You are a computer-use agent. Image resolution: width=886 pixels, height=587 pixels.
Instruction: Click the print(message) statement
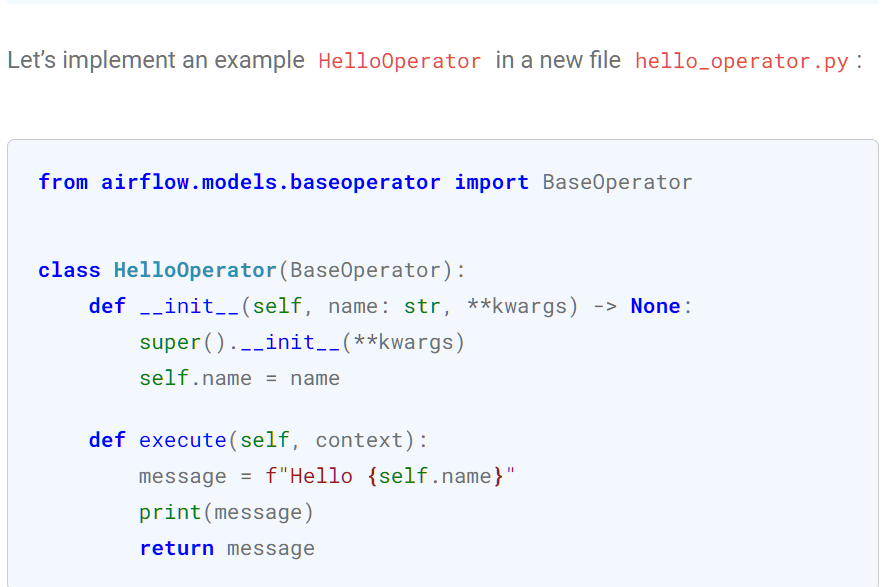[x=226, y=512]
